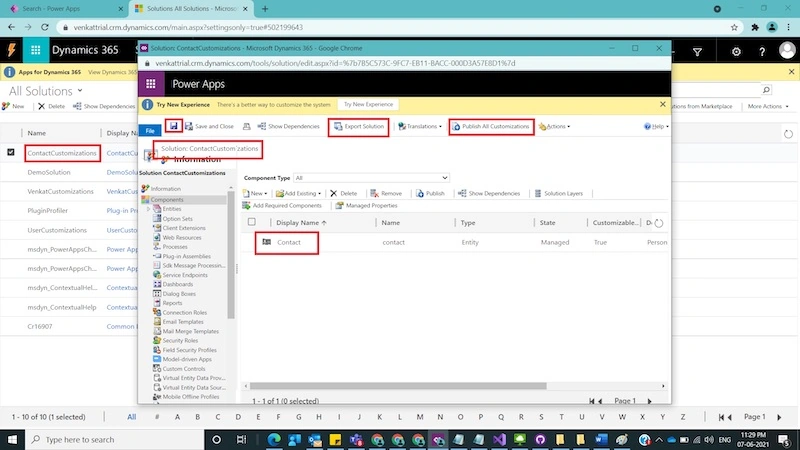Image resolution: width=800 pixels, height=450 pixels.
Task: Dismiss the Try New Experience notification bar
Action: [662, 104]
